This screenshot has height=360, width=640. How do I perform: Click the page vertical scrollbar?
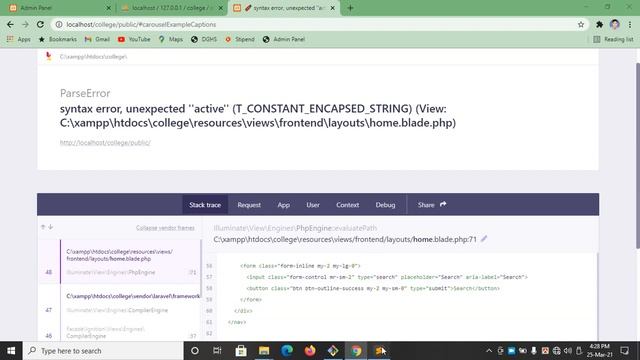click(x=638, y=155)
